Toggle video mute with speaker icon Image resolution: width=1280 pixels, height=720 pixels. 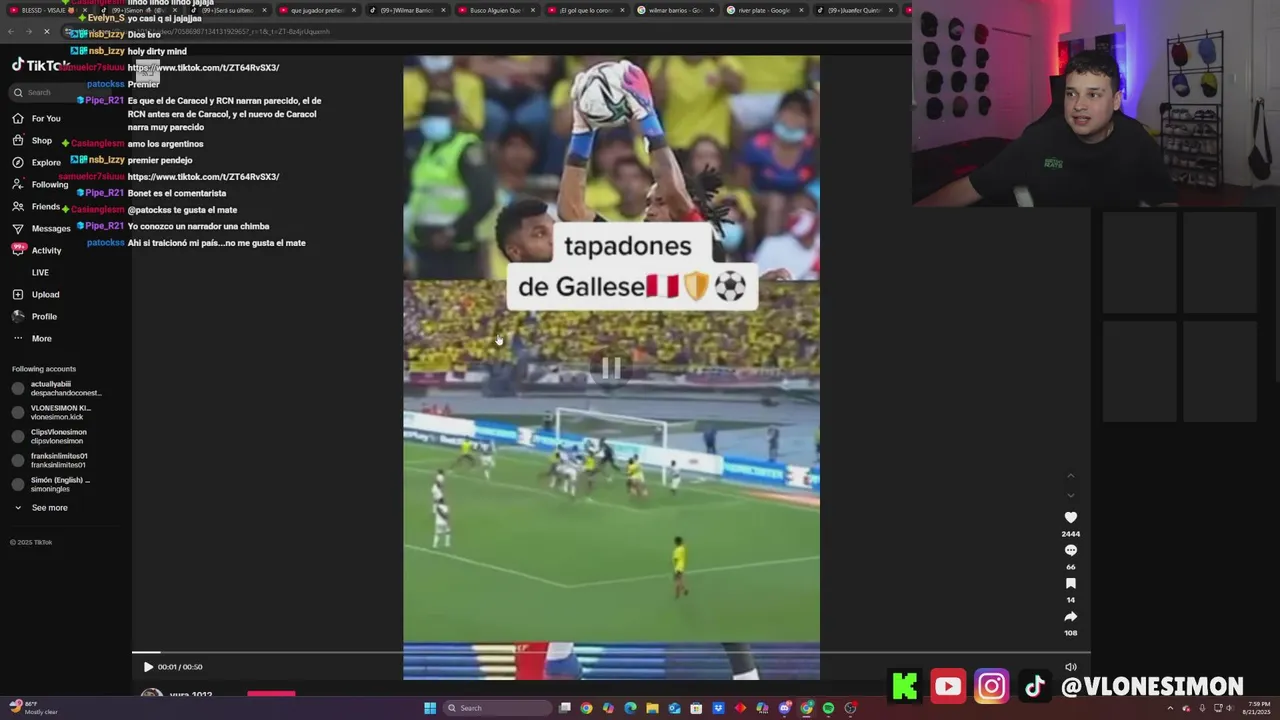[1070, 667]
